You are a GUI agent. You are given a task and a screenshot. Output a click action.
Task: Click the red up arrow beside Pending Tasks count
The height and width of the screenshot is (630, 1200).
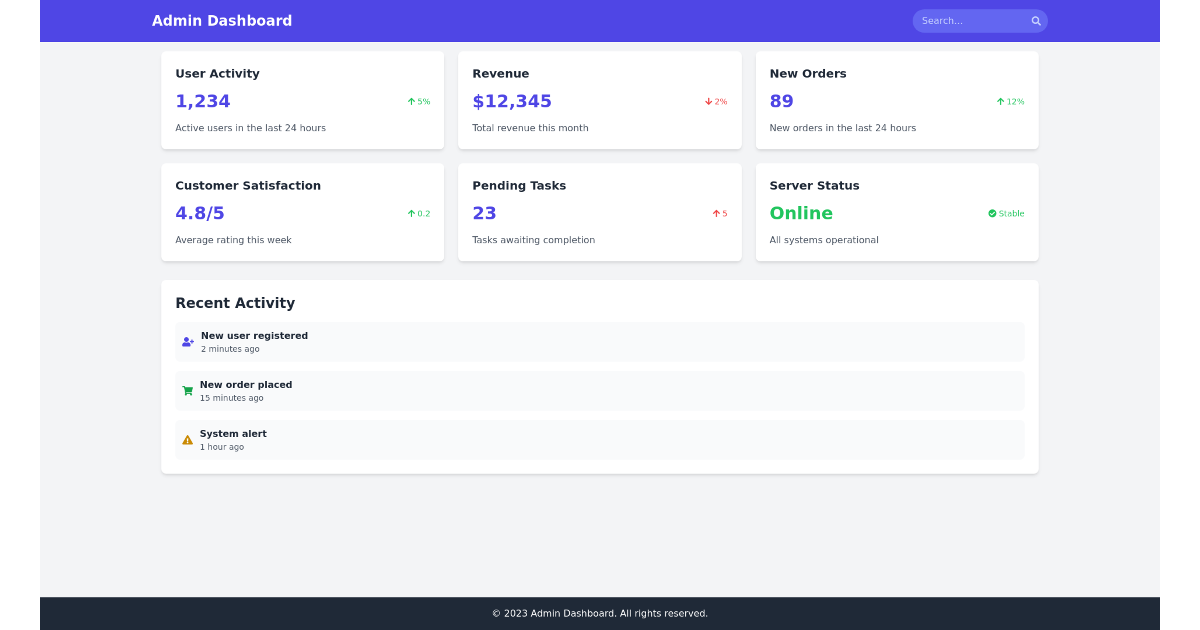pyautogui.click(x=714, y=213)
